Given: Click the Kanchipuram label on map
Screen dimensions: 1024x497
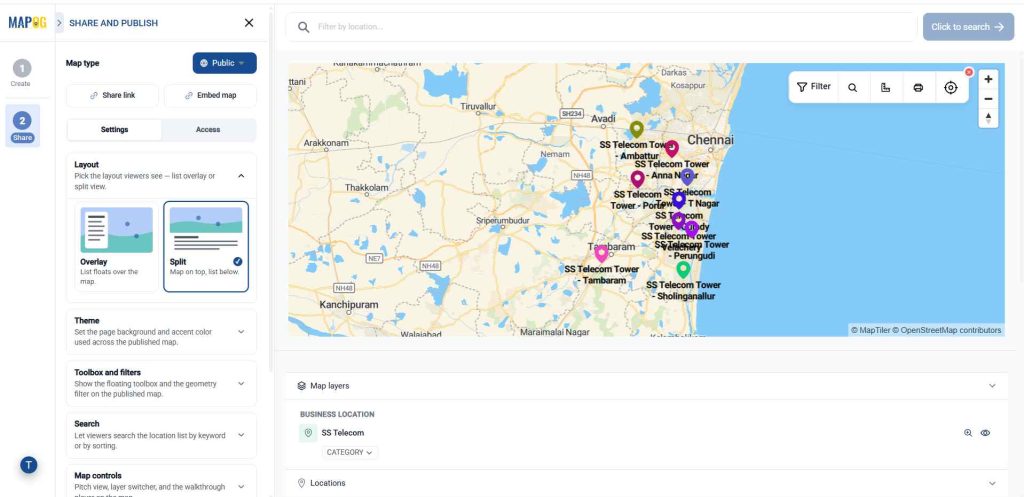Looking at the screenshot, I should [x=349, y=305].
